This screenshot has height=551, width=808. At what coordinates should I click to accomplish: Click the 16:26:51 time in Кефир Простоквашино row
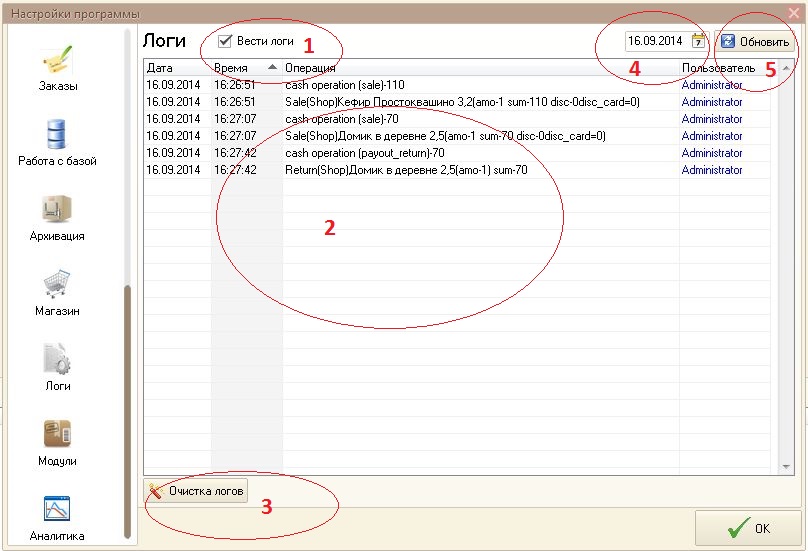click(235, 102)
